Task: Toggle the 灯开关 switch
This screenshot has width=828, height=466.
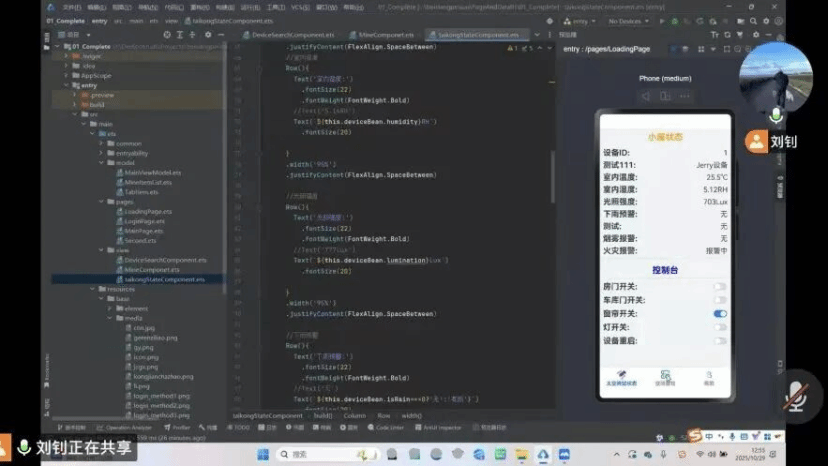Action: point(719,327)
